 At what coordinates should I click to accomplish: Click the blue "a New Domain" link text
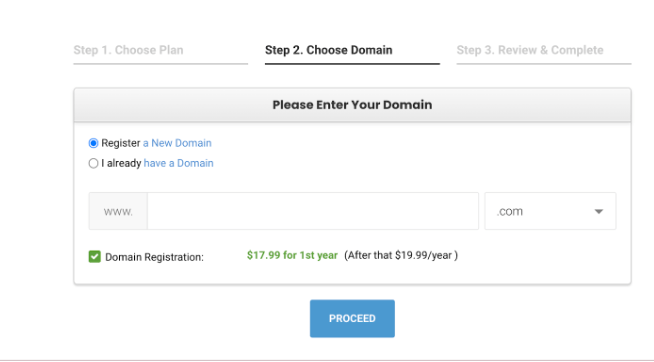click(x=177, y=143)
